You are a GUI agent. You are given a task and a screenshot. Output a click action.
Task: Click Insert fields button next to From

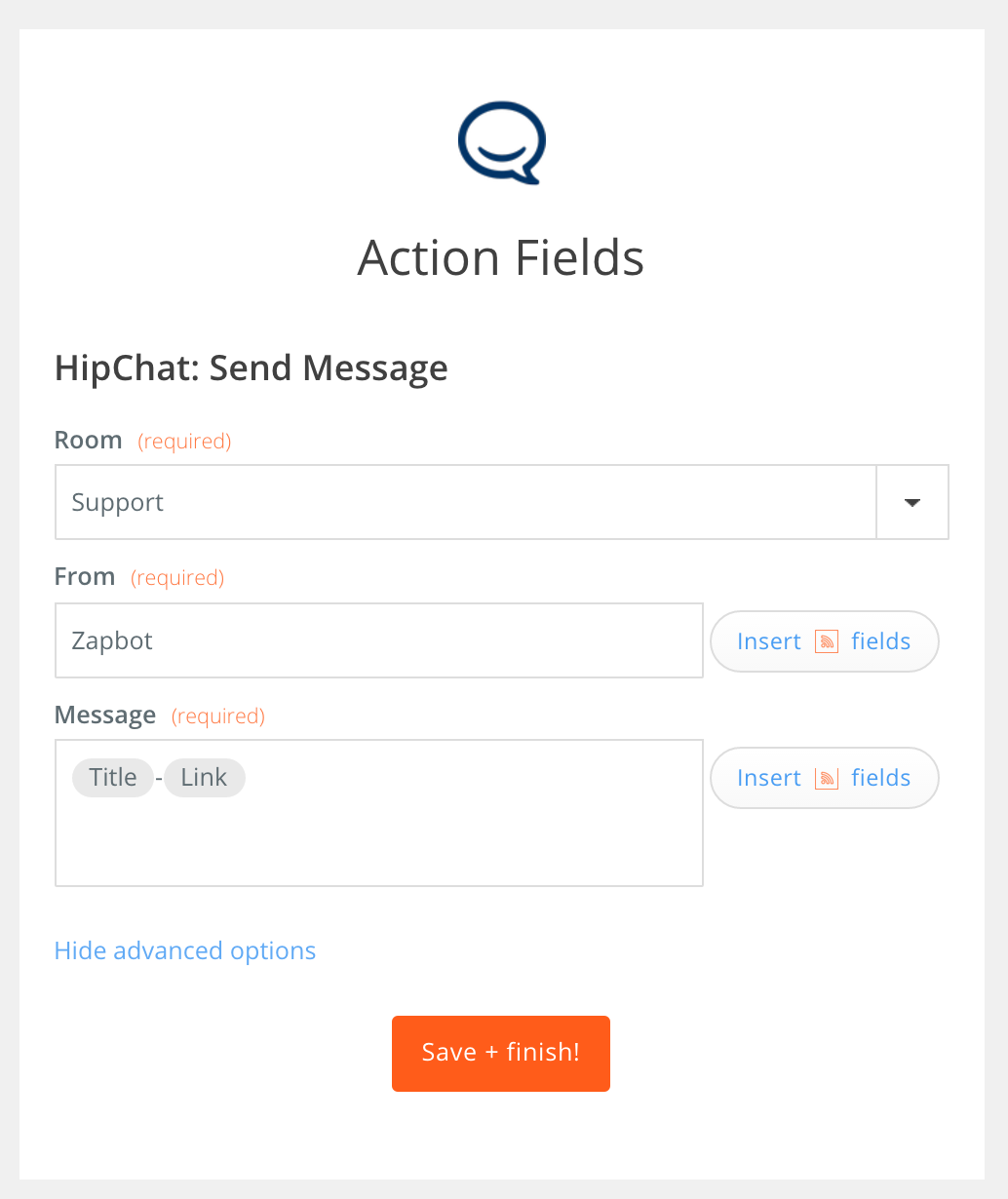pyautogui.click(x=824, y=641)
